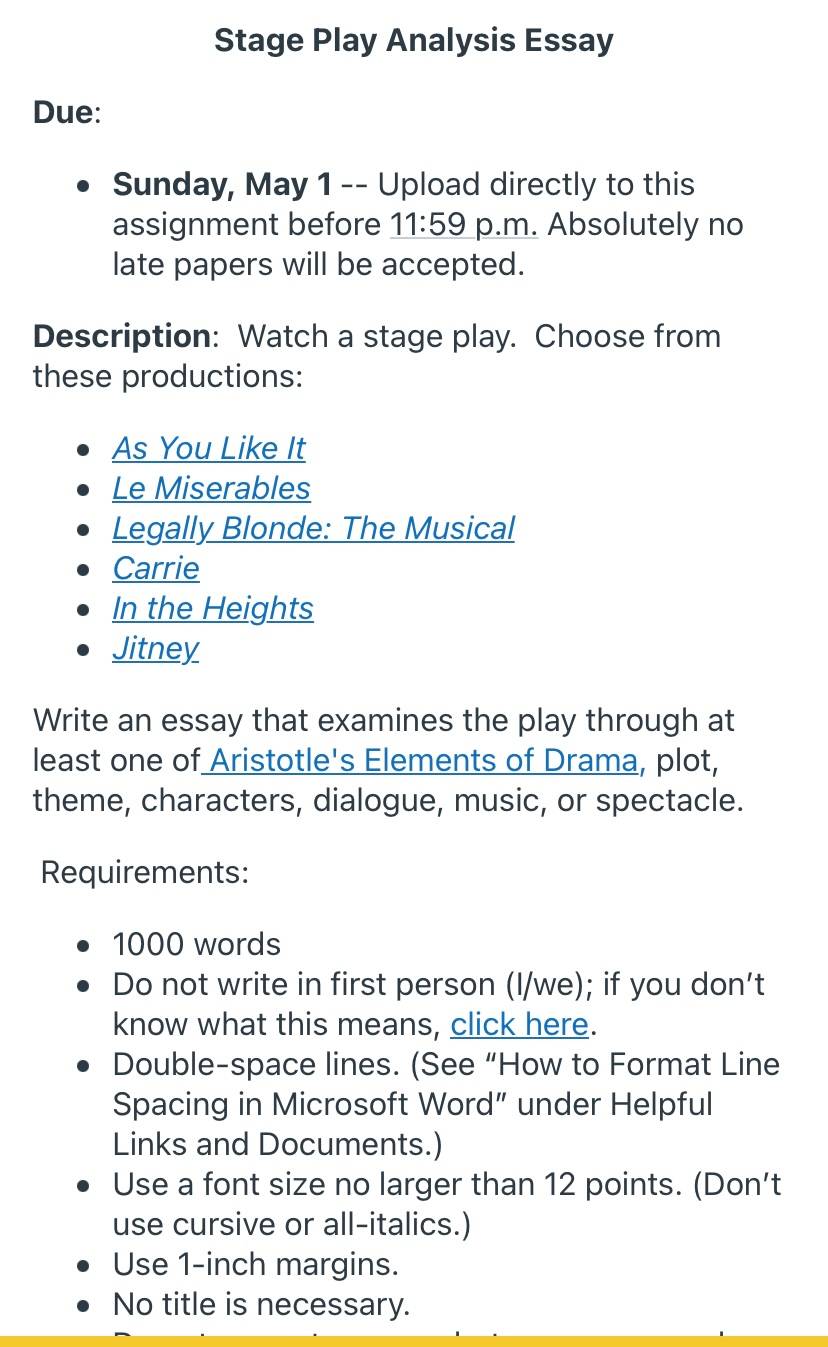Open the As You Like It link
This screenshot has height=1347, width=828.
click(208, 448)
